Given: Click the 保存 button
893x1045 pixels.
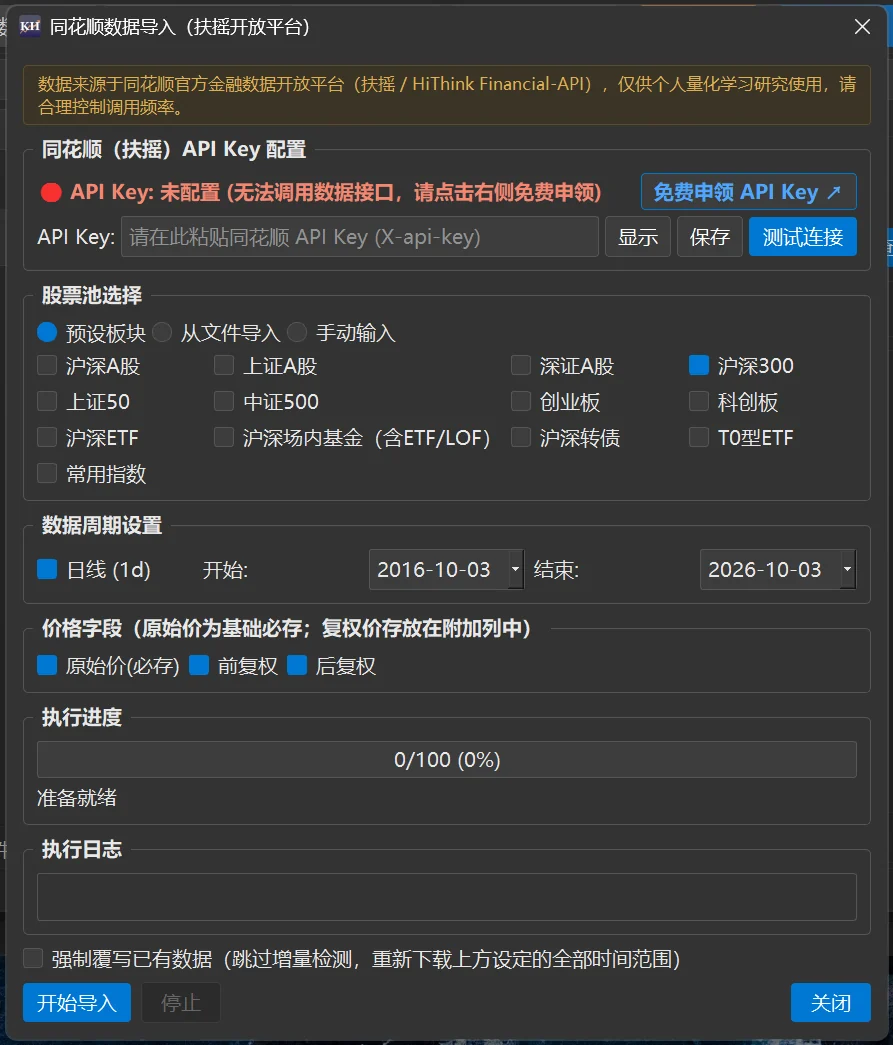Looking at the screenshot, I should click(x=710, y=237).
